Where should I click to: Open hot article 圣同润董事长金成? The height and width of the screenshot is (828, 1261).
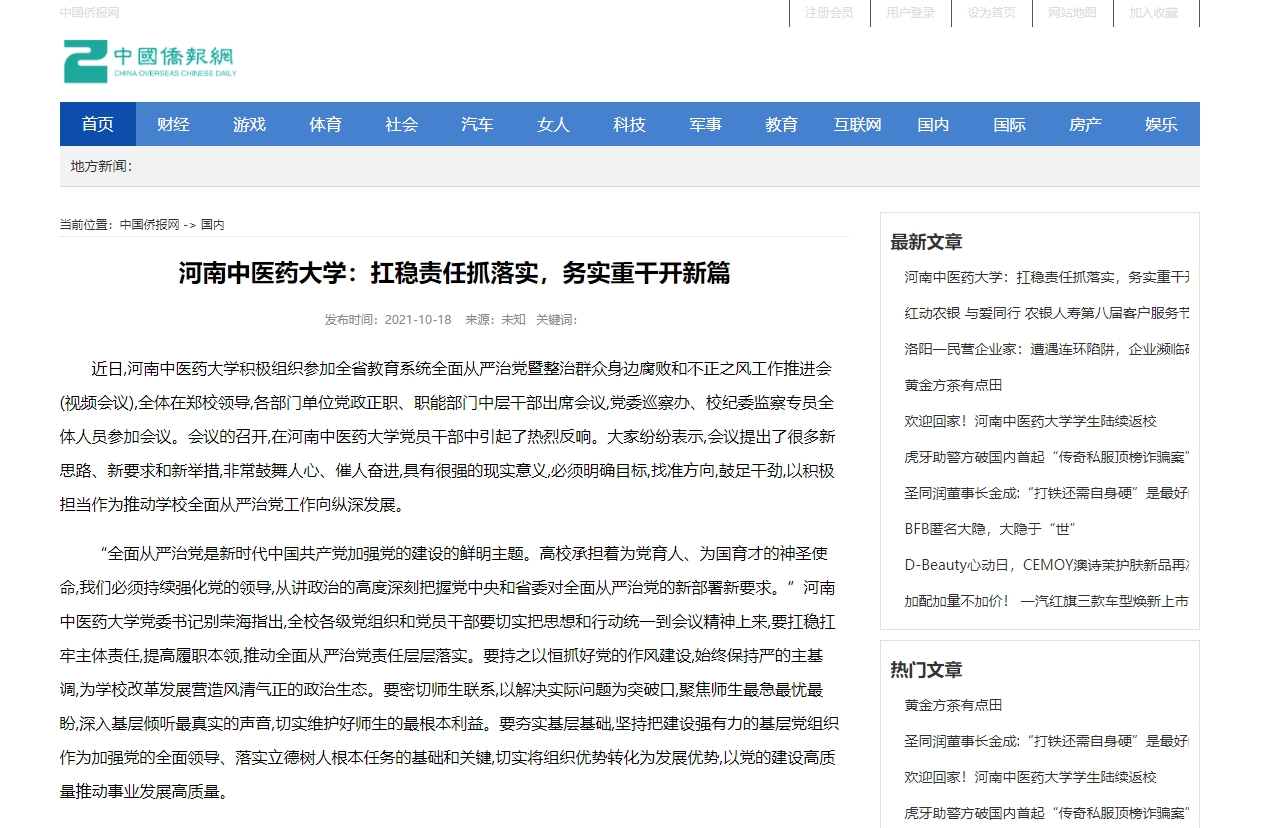(x=1047, y=741)
